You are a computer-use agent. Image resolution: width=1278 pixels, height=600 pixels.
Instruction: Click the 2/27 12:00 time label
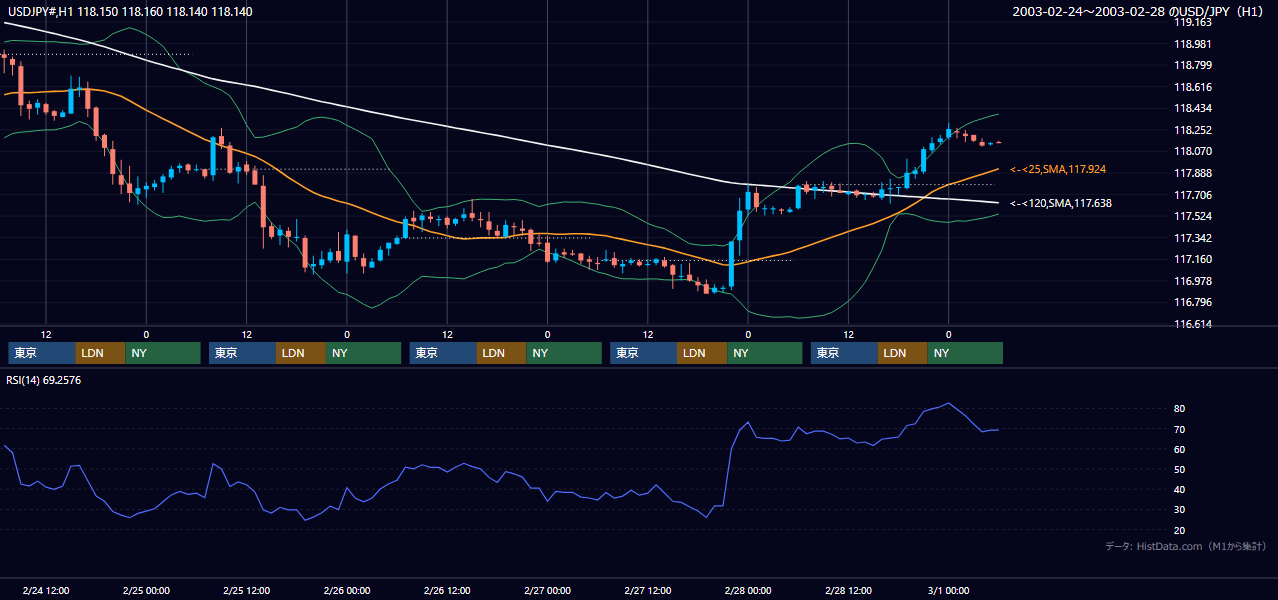point(648,591)
